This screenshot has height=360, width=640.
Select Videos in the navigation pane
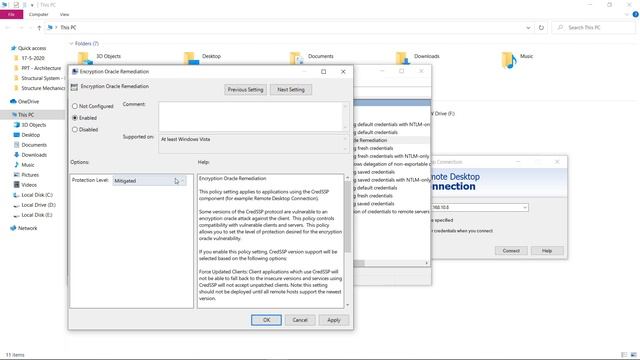pyautogui.click(x=29, y=185)
